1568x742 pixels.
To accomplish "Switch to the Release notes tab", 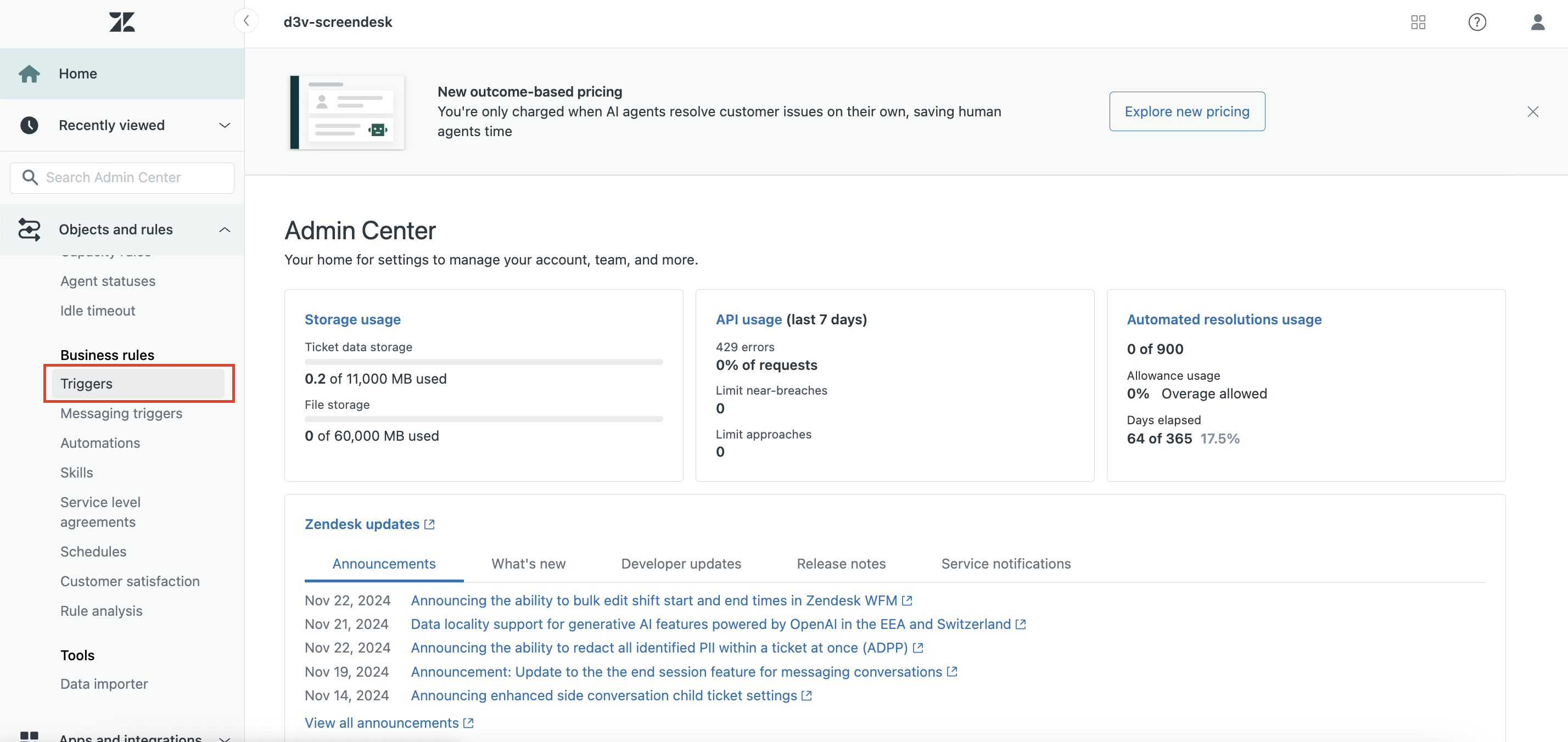I will (841, 564).
